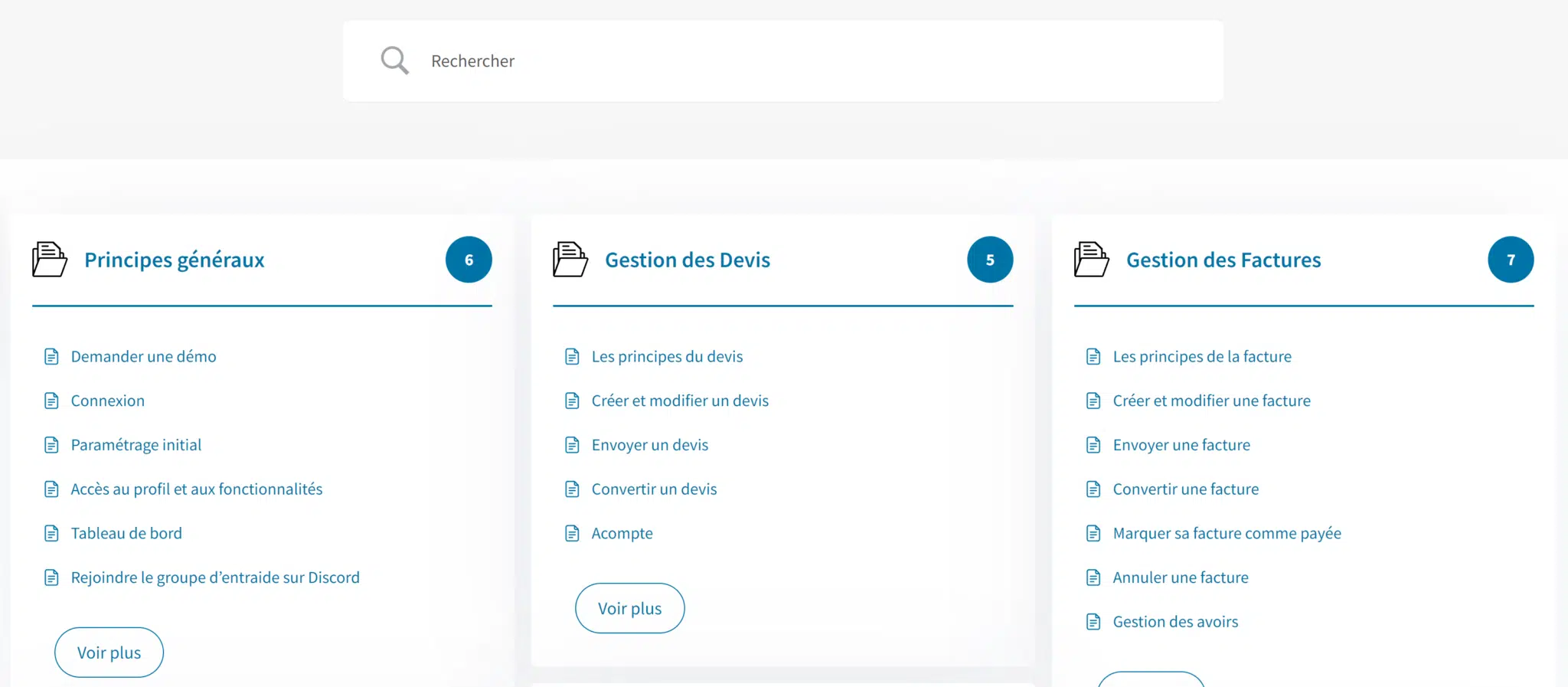Image resolution: width=1568 pixels, height=687 pixels.
Task: Open Accès au profil et aux fonctionnalités
Action: tap(197, 489)
